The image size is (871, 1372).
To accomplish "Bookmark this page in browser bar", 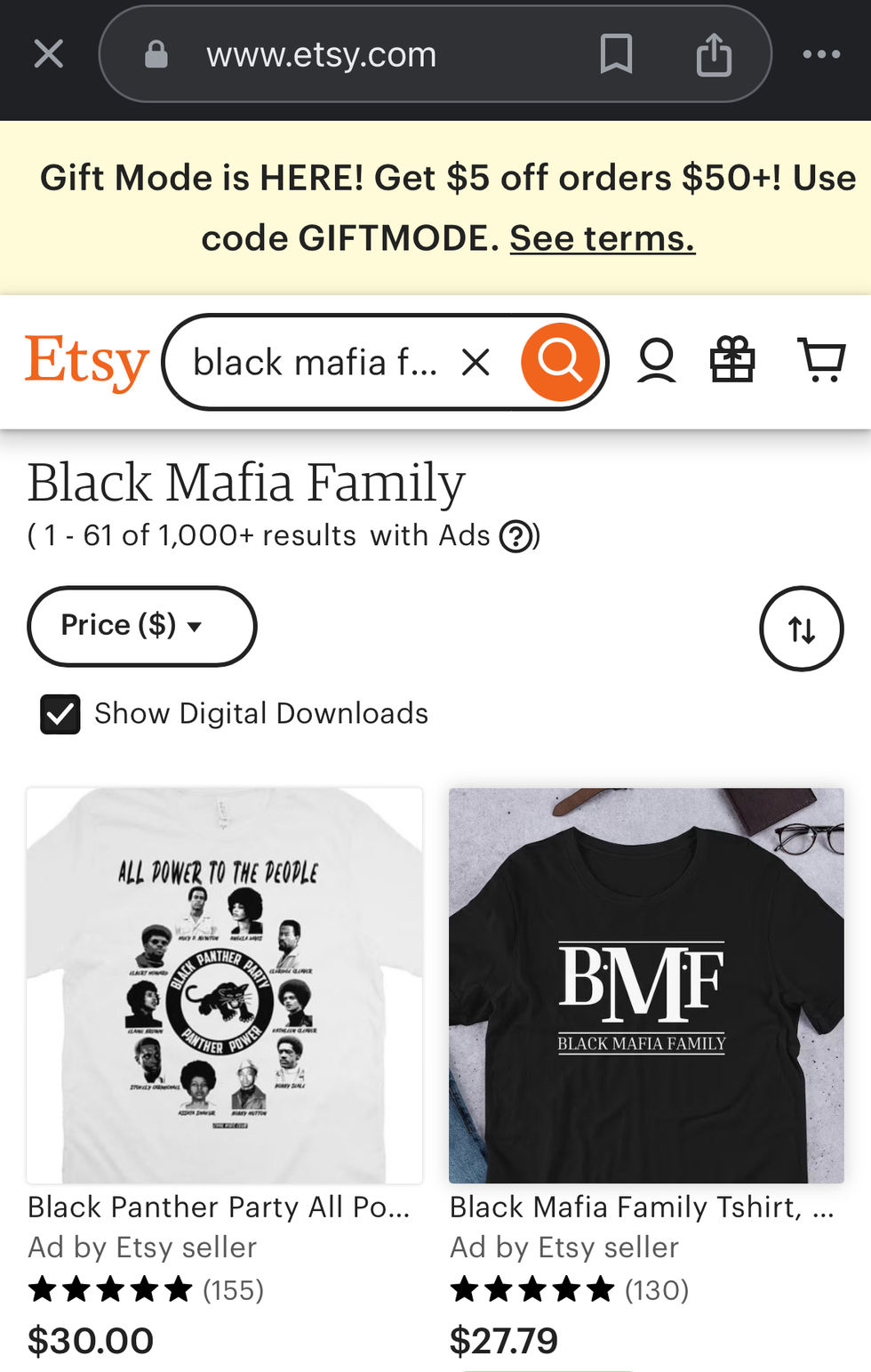I will 616,54.
